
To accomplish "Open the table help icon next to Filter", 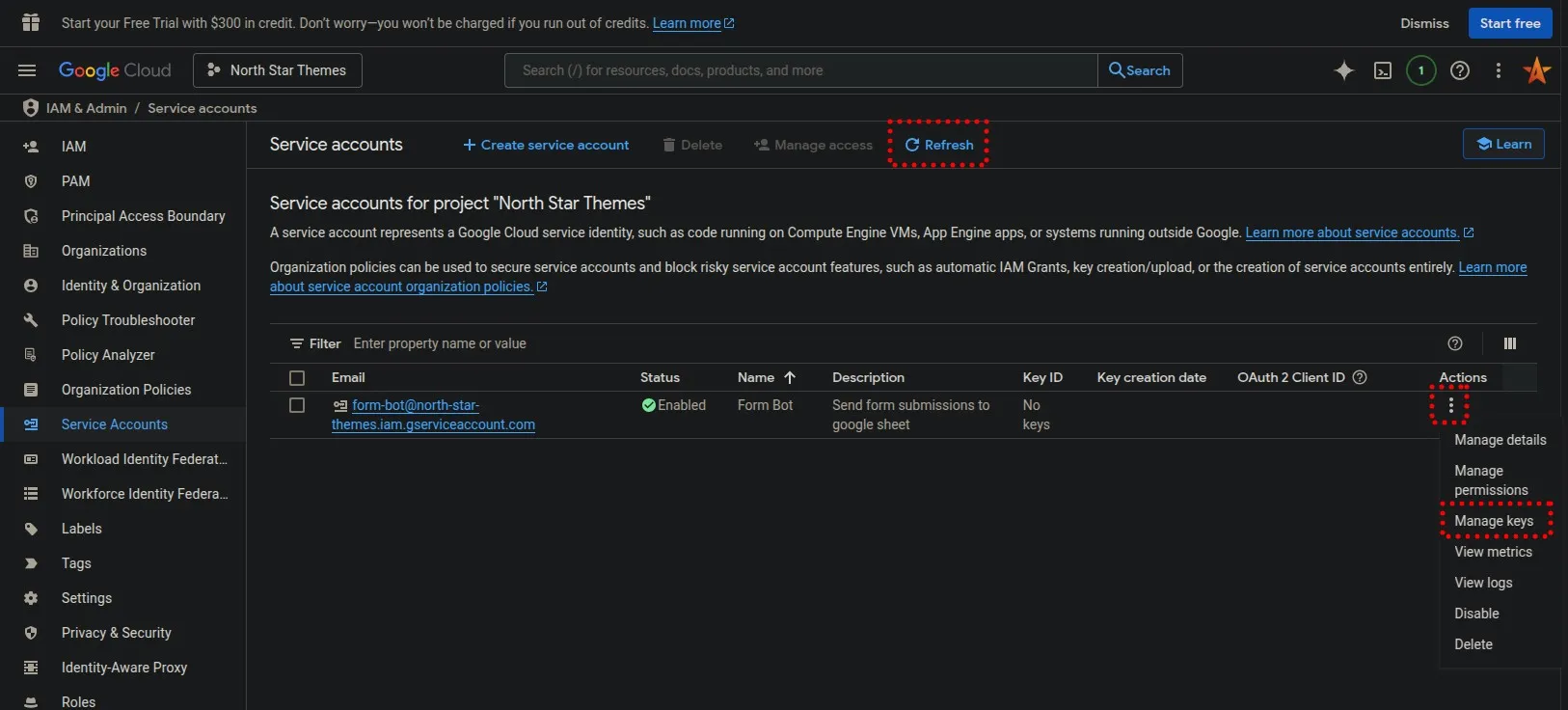I will click(1455, 343).
